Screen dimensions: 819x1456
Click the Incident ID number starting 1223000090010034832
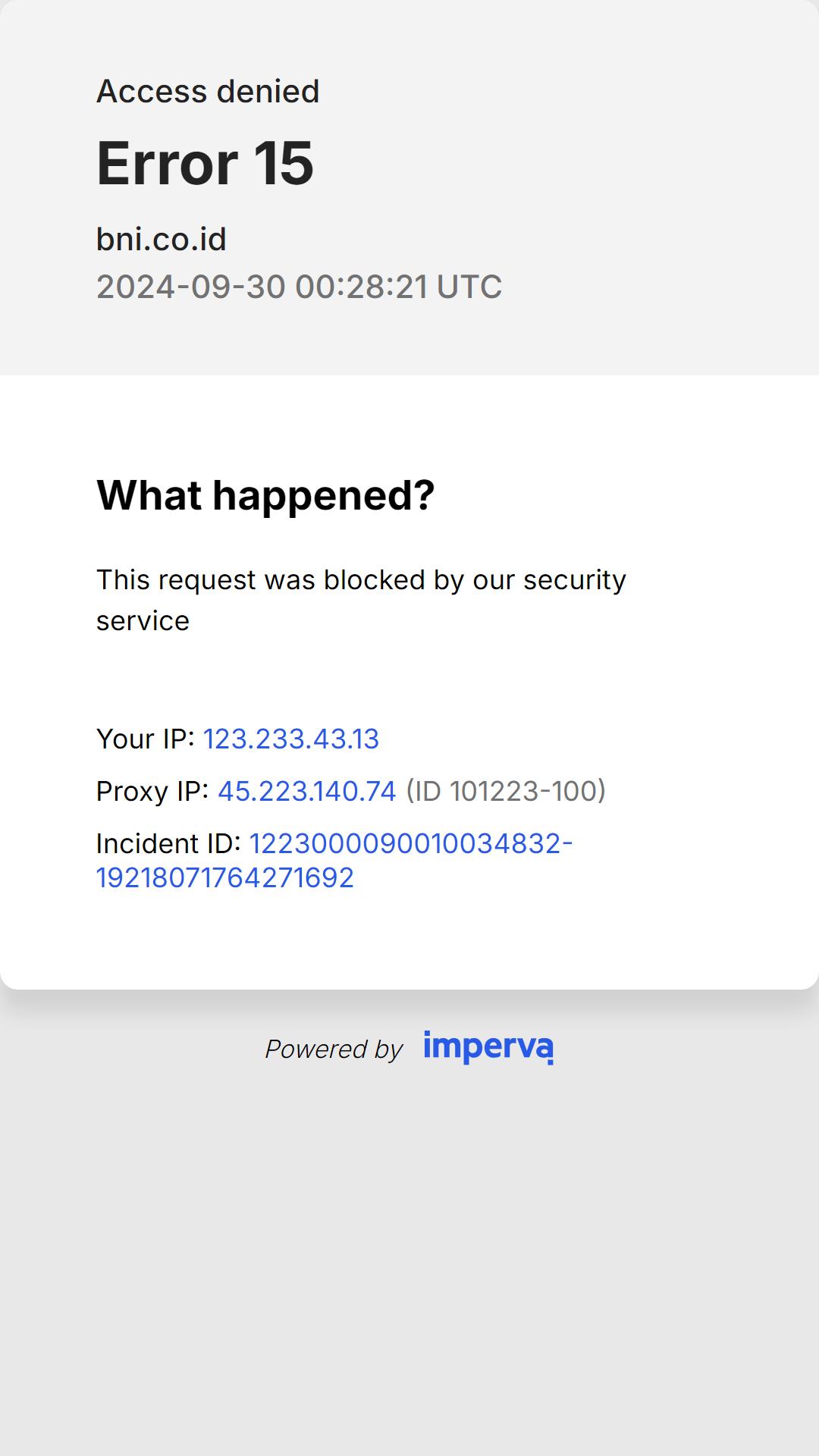coord(411,843)
